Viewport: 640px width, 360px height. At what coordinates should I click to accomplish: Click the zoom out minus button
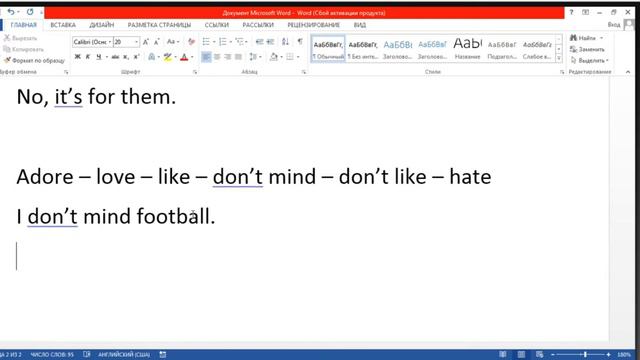[x=553, y=355]
